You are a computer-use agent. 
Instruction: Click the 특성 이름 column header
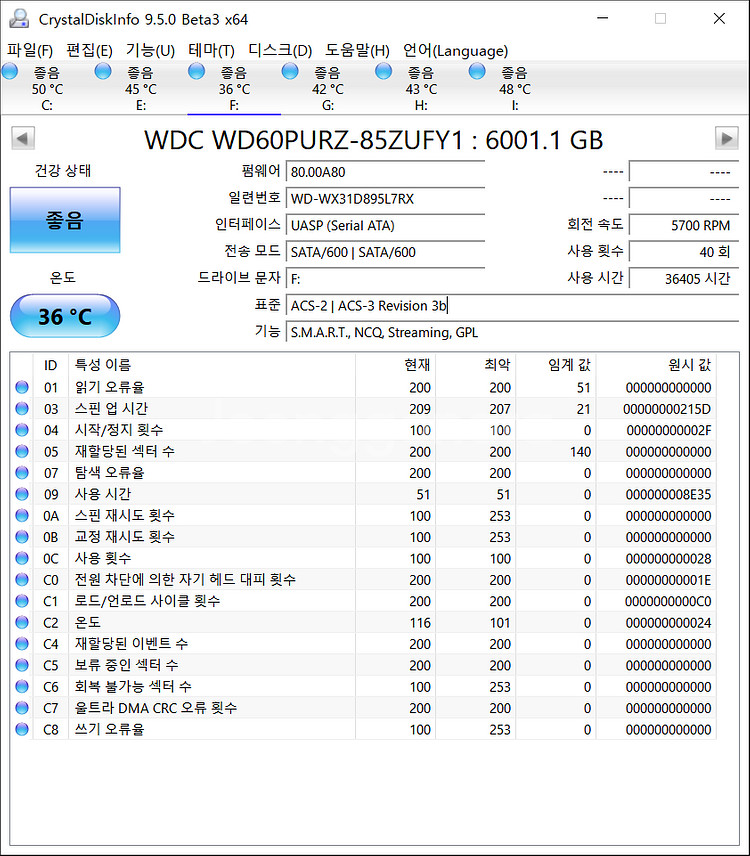click(212, 365)
